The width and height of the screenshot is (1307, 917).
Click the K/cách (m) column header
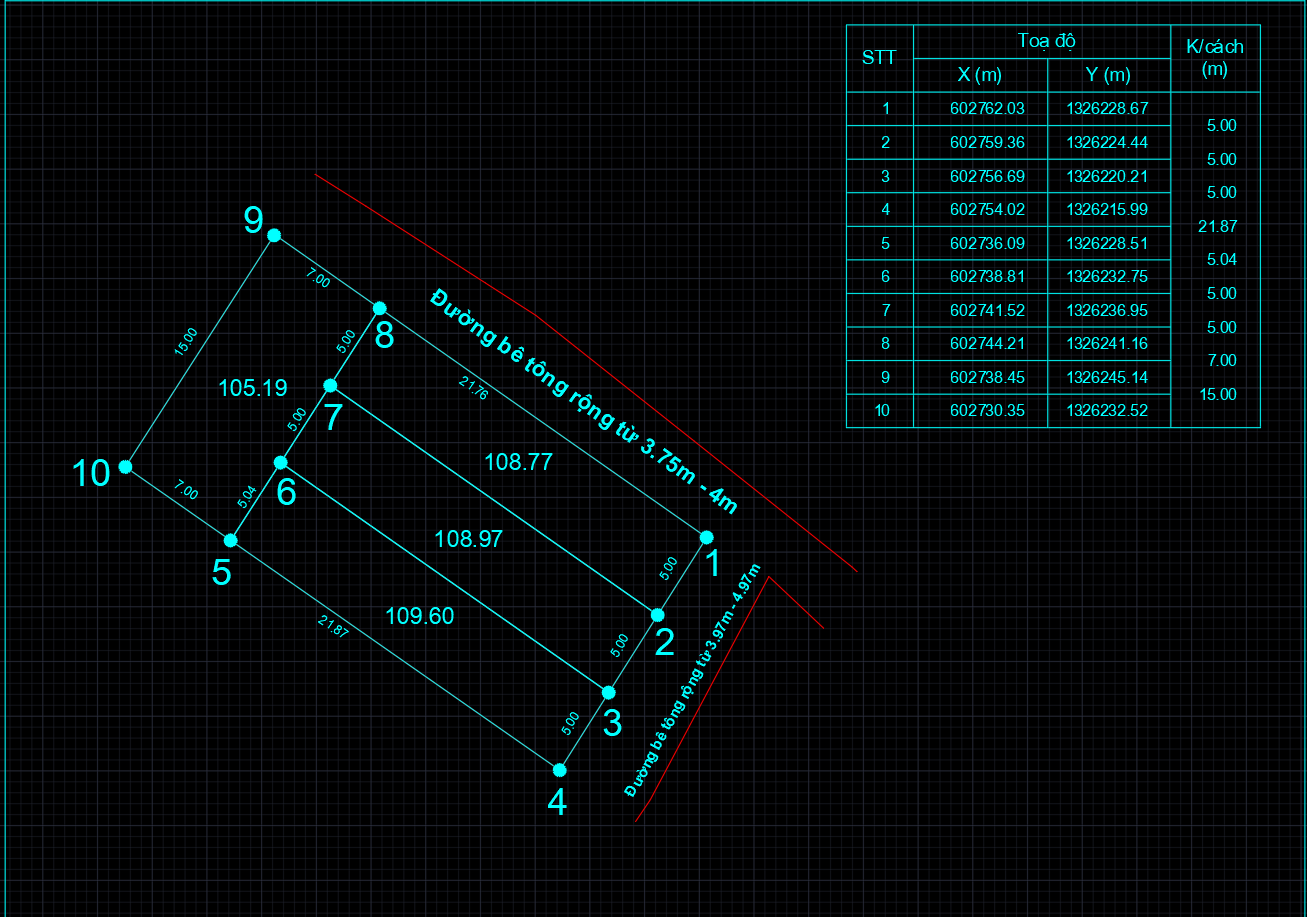tap(1215, 58)
